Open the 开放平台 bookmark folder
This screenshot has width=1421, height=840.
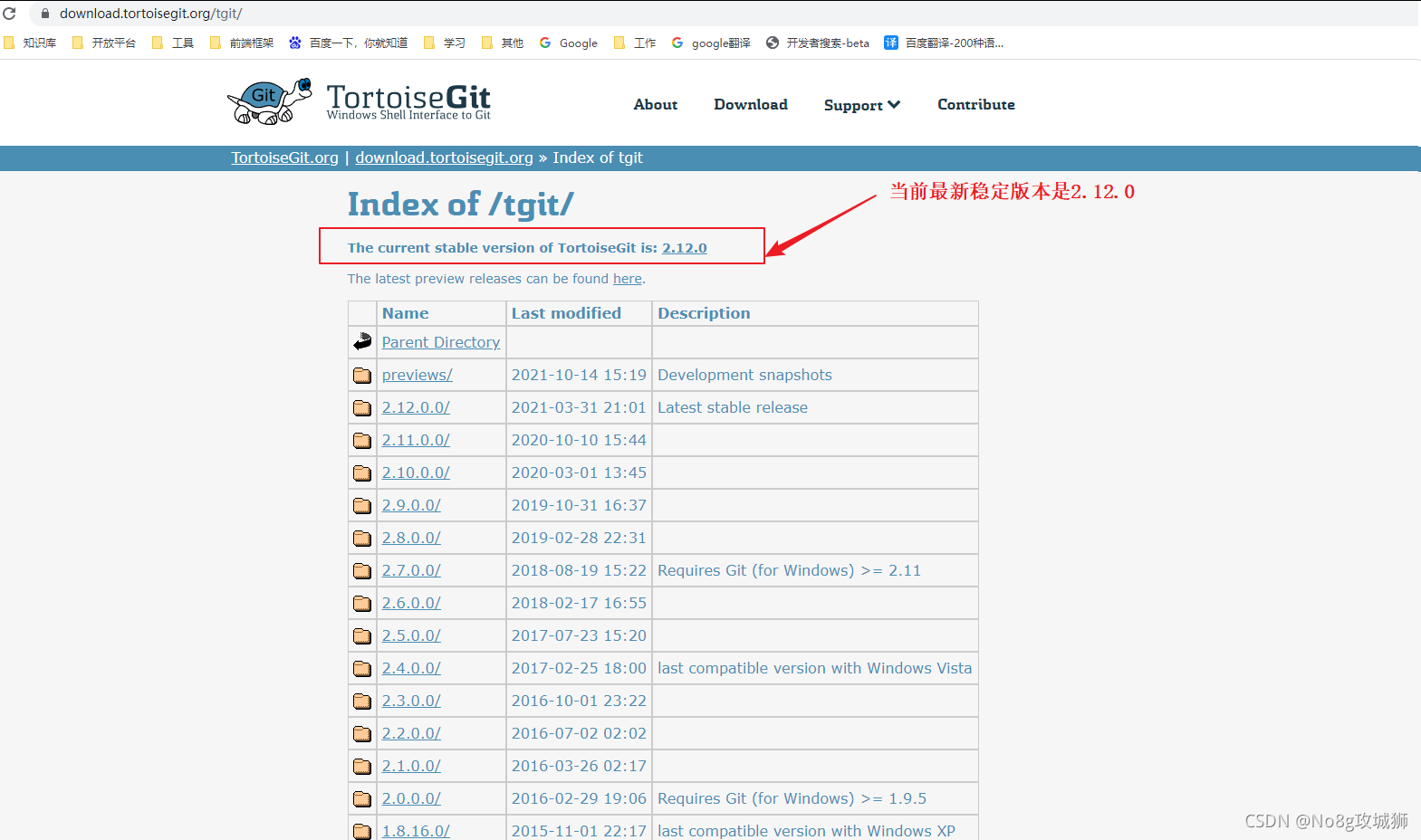pos(104,43)
